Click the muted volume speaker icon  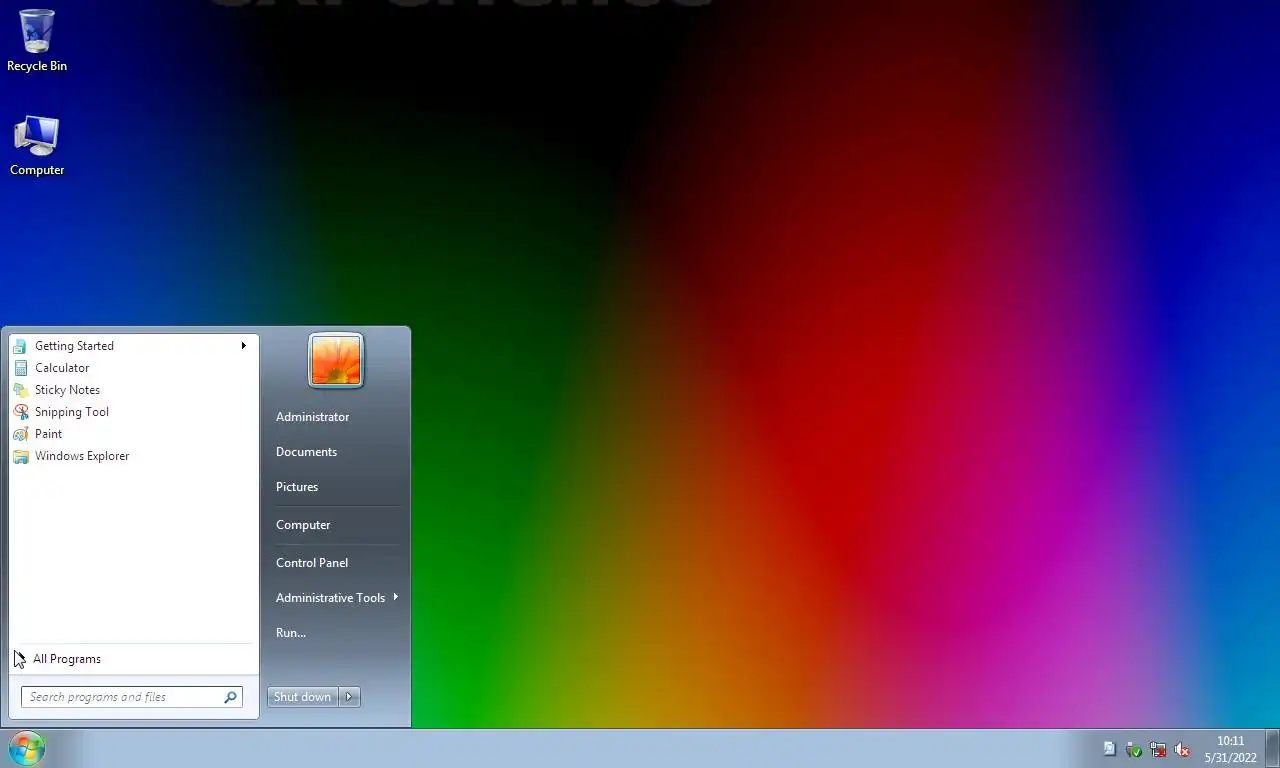pyautogui.click(x=1182, y=749)
